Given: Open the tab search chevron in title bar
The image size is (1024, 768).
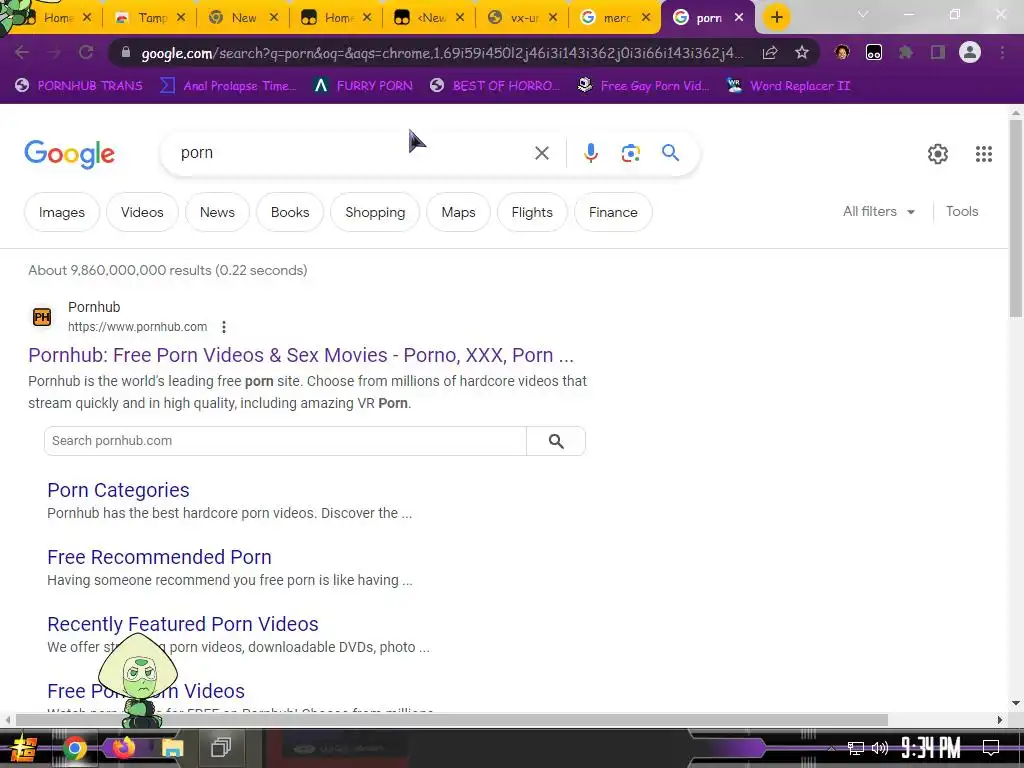Looking at the screenshot, I should [x=863, y=14].
